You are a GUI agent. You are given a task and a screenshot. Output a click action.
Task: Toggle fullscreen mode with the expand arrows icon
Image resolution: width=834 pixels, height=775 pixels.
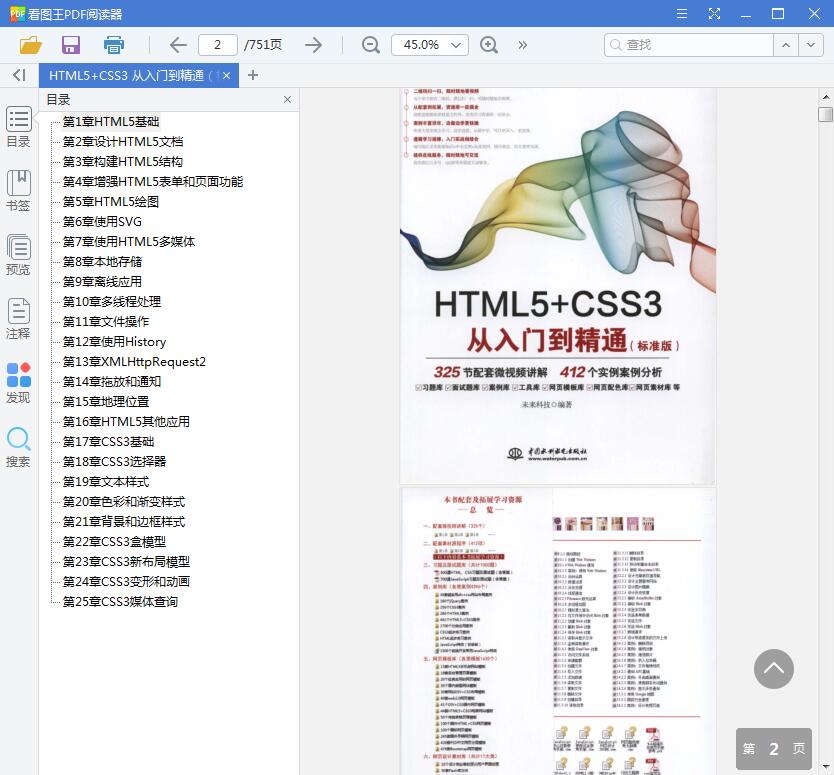coord(714,14)
